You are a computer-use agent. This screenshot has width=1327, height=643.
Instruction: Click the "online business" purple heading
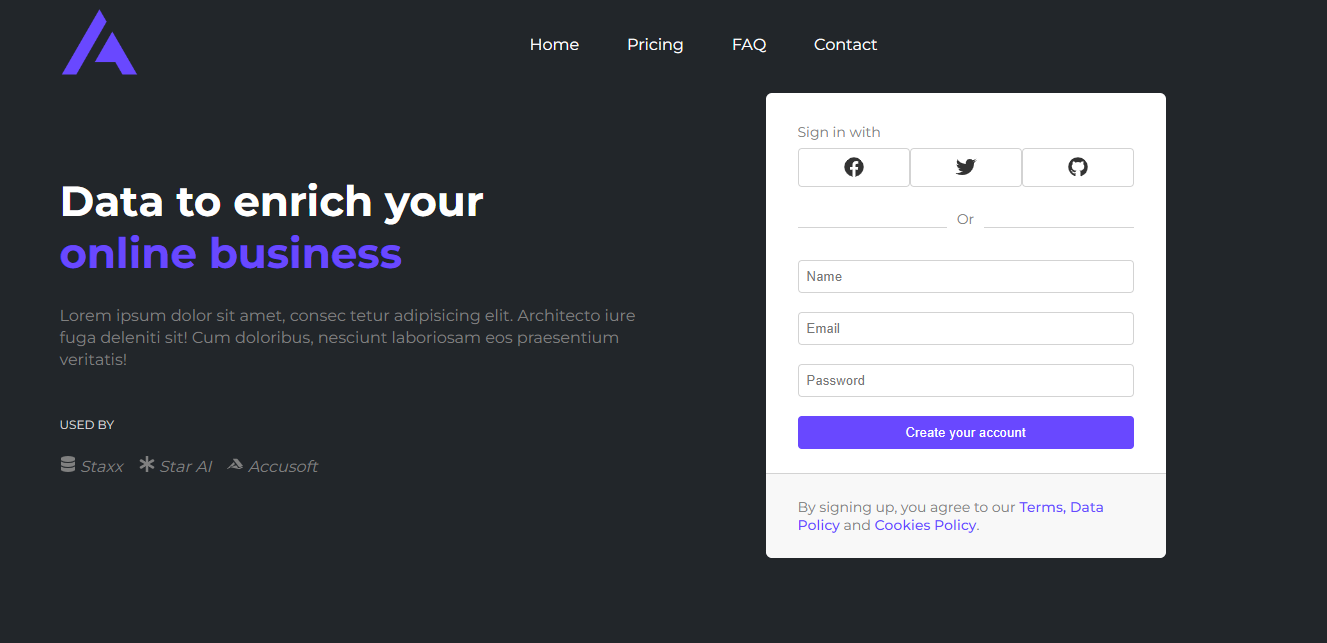tap(231, 253)
